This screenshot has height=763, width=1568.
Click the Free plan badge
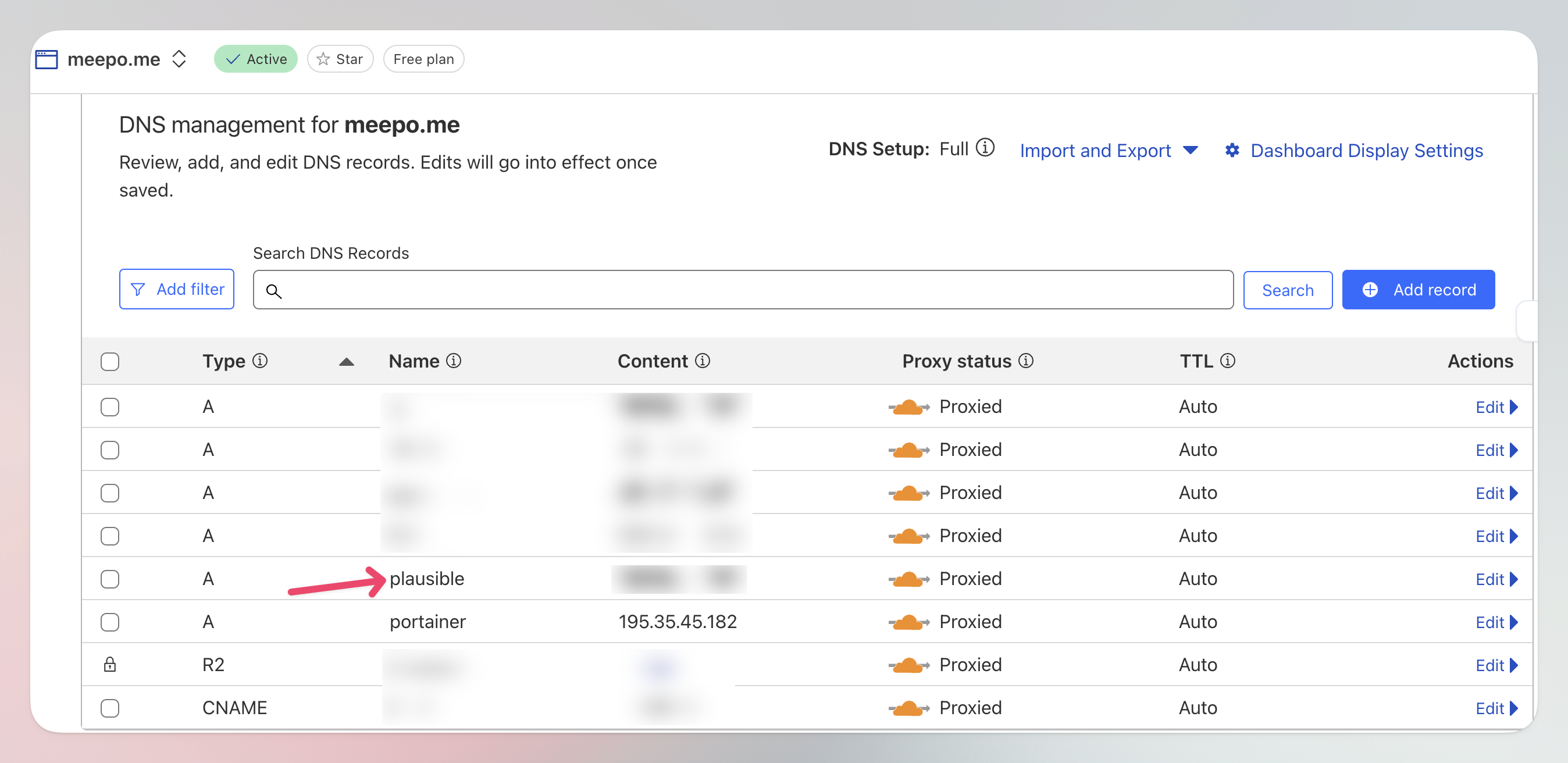click(423, 59)
